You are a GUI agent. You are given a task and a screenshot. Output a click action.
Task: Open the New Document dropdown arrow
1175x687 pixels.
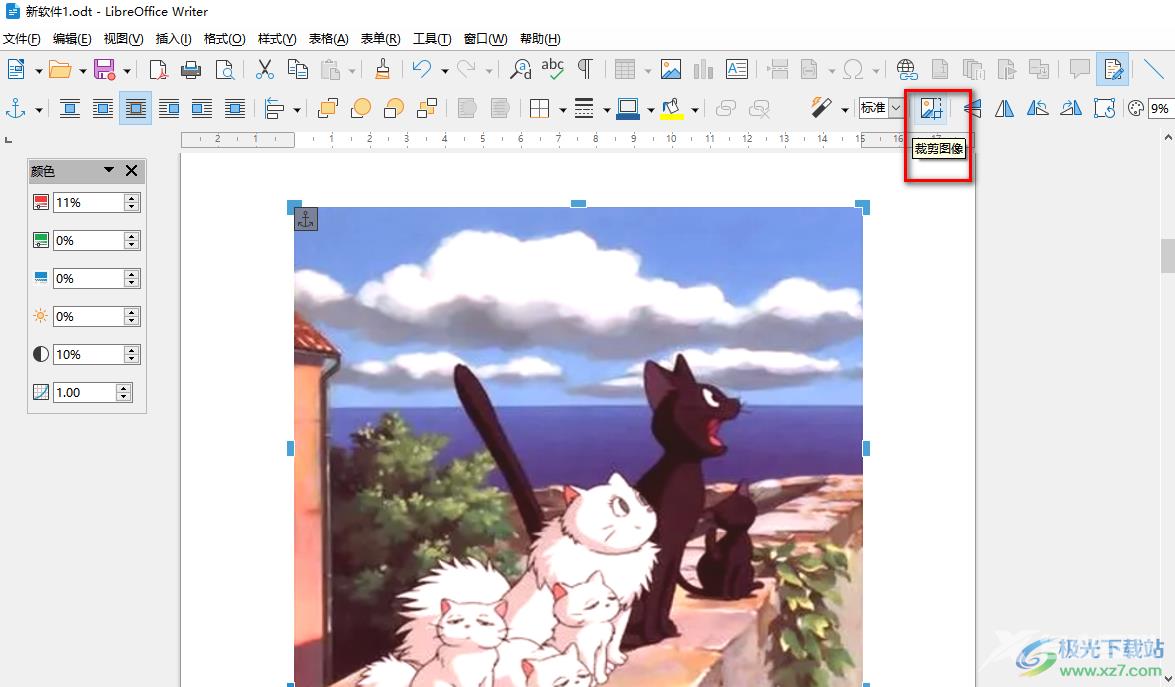coord(38,70)
